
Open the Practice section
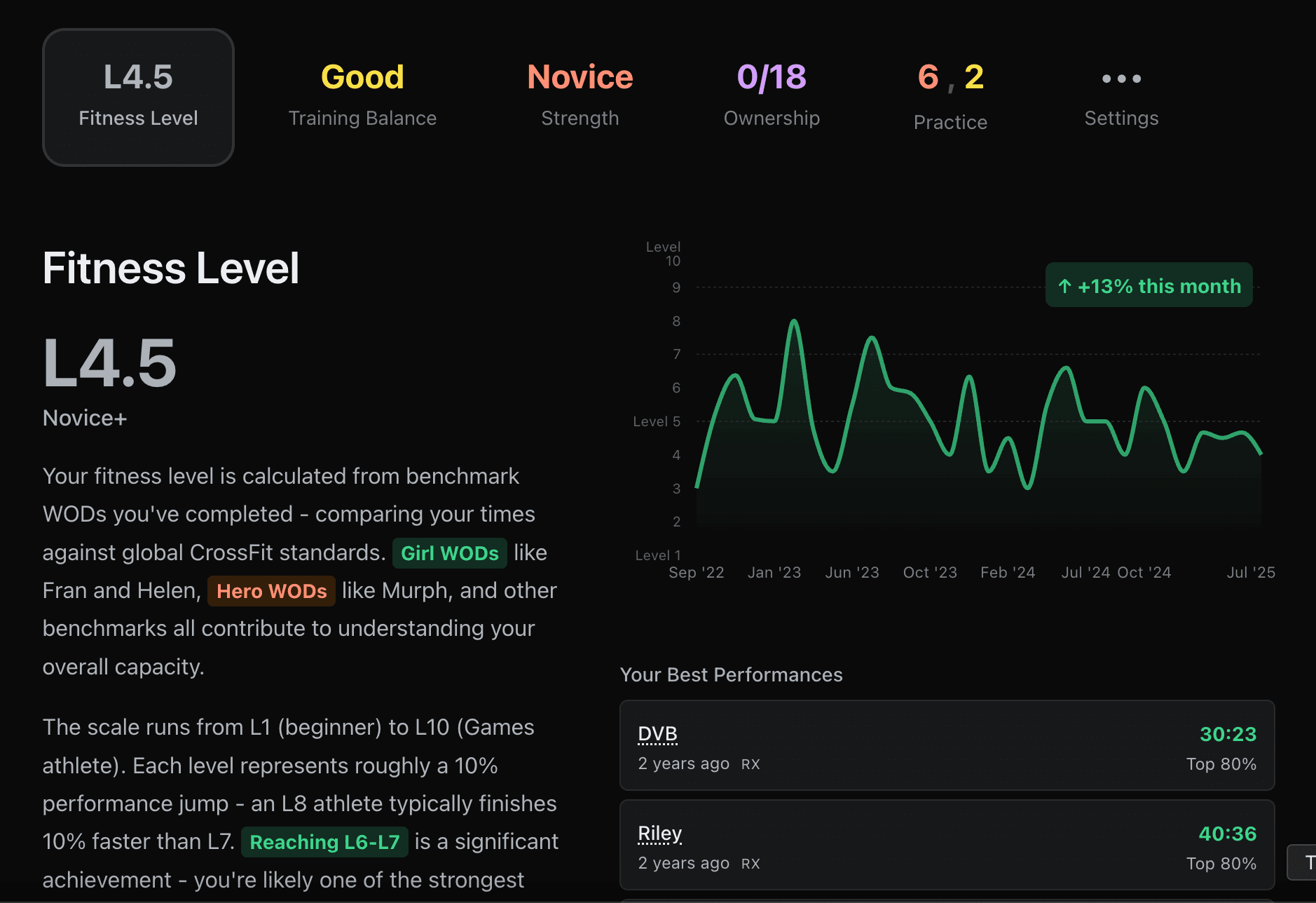coord(950,95)
